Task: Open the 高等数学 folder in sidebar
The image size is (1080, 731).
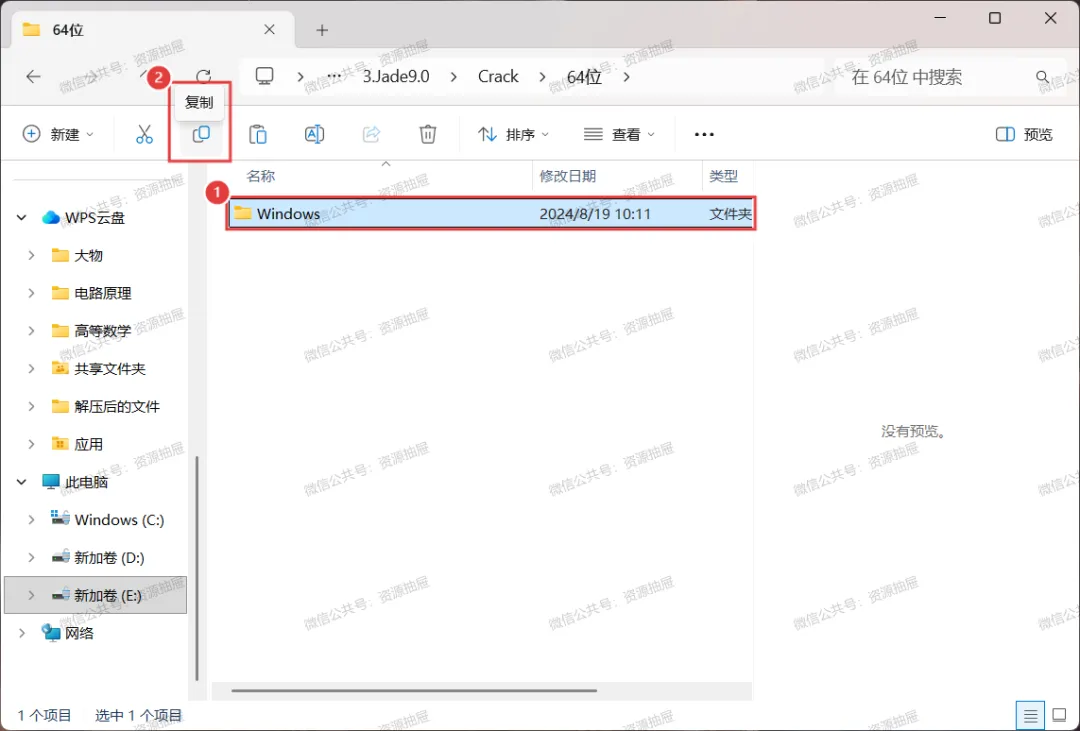Action: (92, 331)
